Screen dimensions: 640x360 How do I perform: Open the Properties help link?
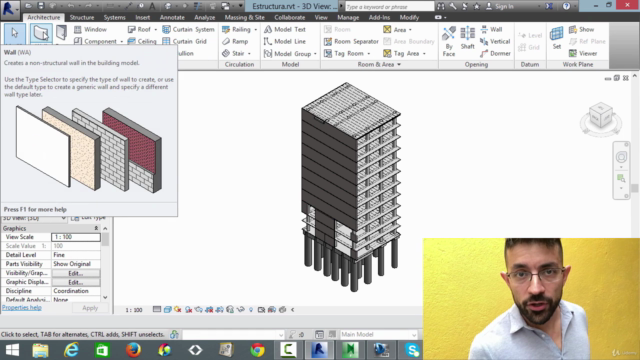(x=22, y=308)
